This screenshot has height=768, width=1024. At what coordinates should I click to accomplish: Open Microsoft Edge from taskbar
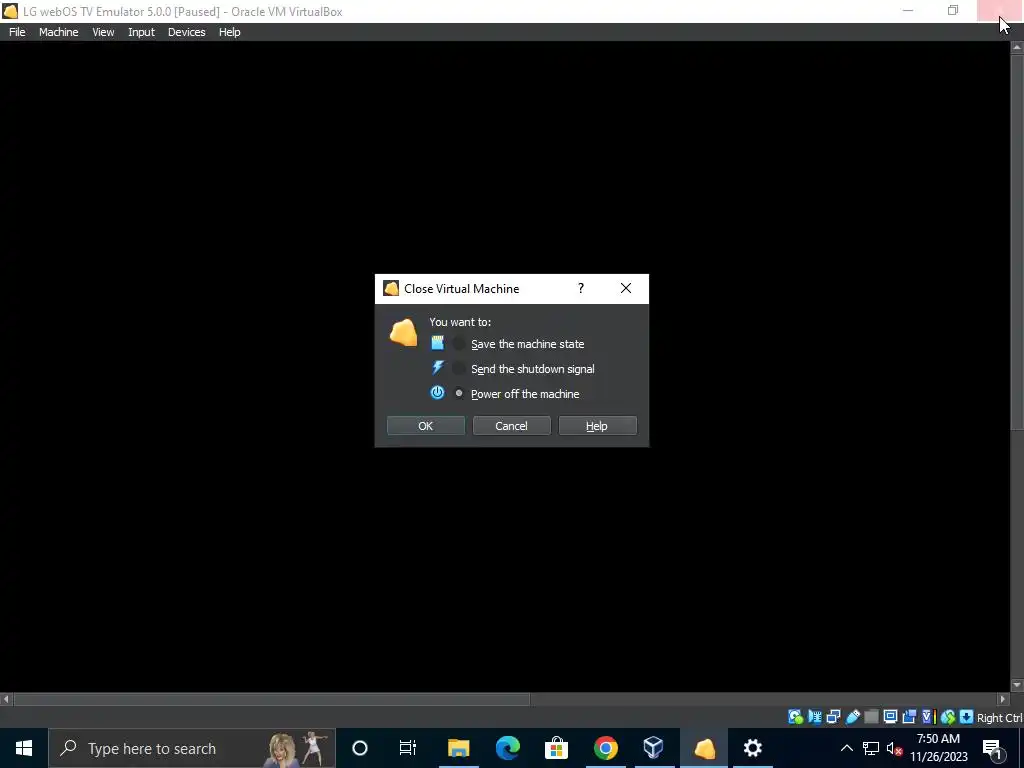point(507,748)
